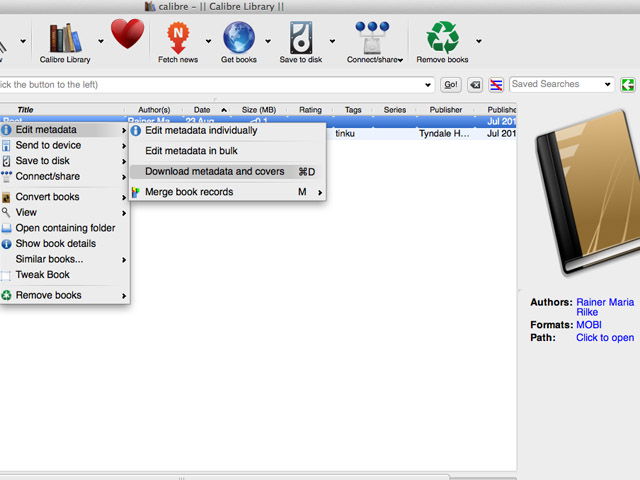Open Similar books... submenu
Image resolution: width=640 pixels, height=480 pixels.
point(64,259)
